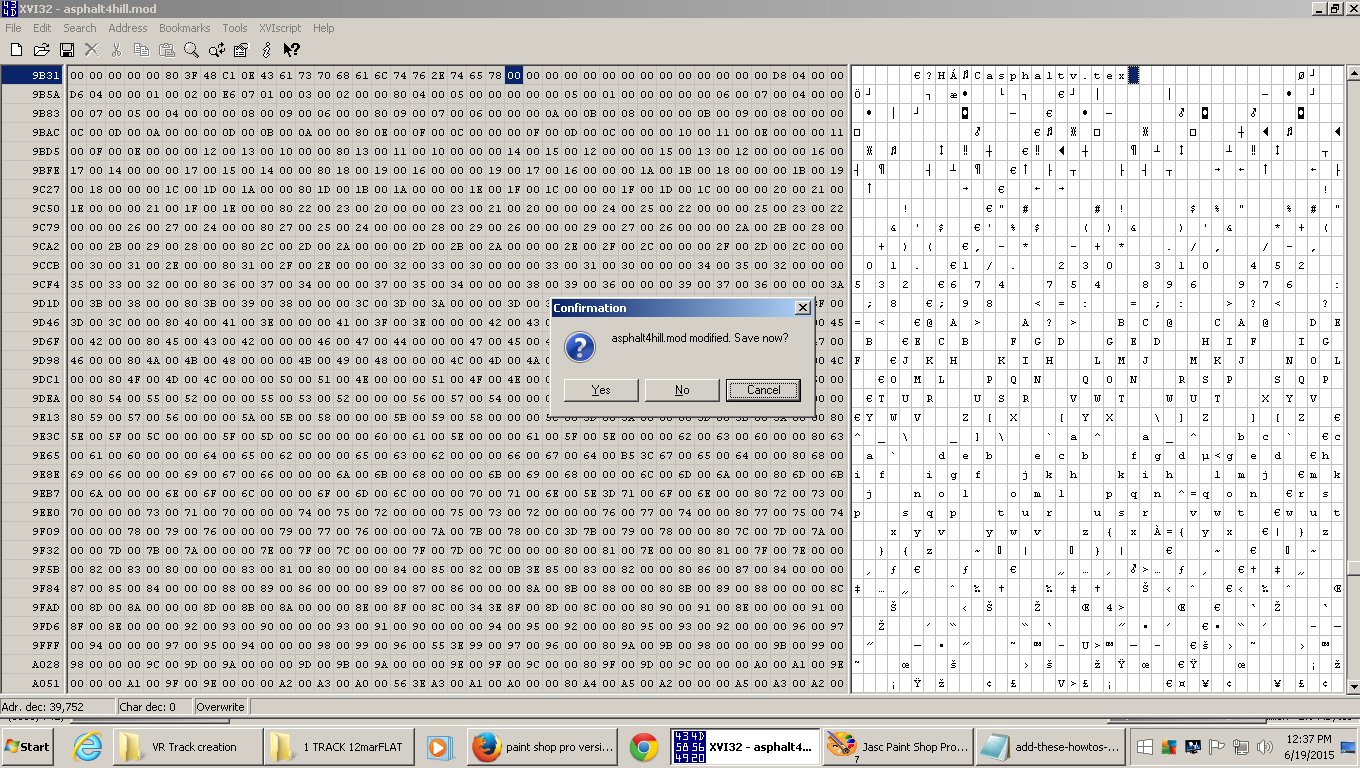Screen dimensions: 1360x768
Task: Switch to the add-these-howtos Notepad window
Action: (x=1051, y=747)
